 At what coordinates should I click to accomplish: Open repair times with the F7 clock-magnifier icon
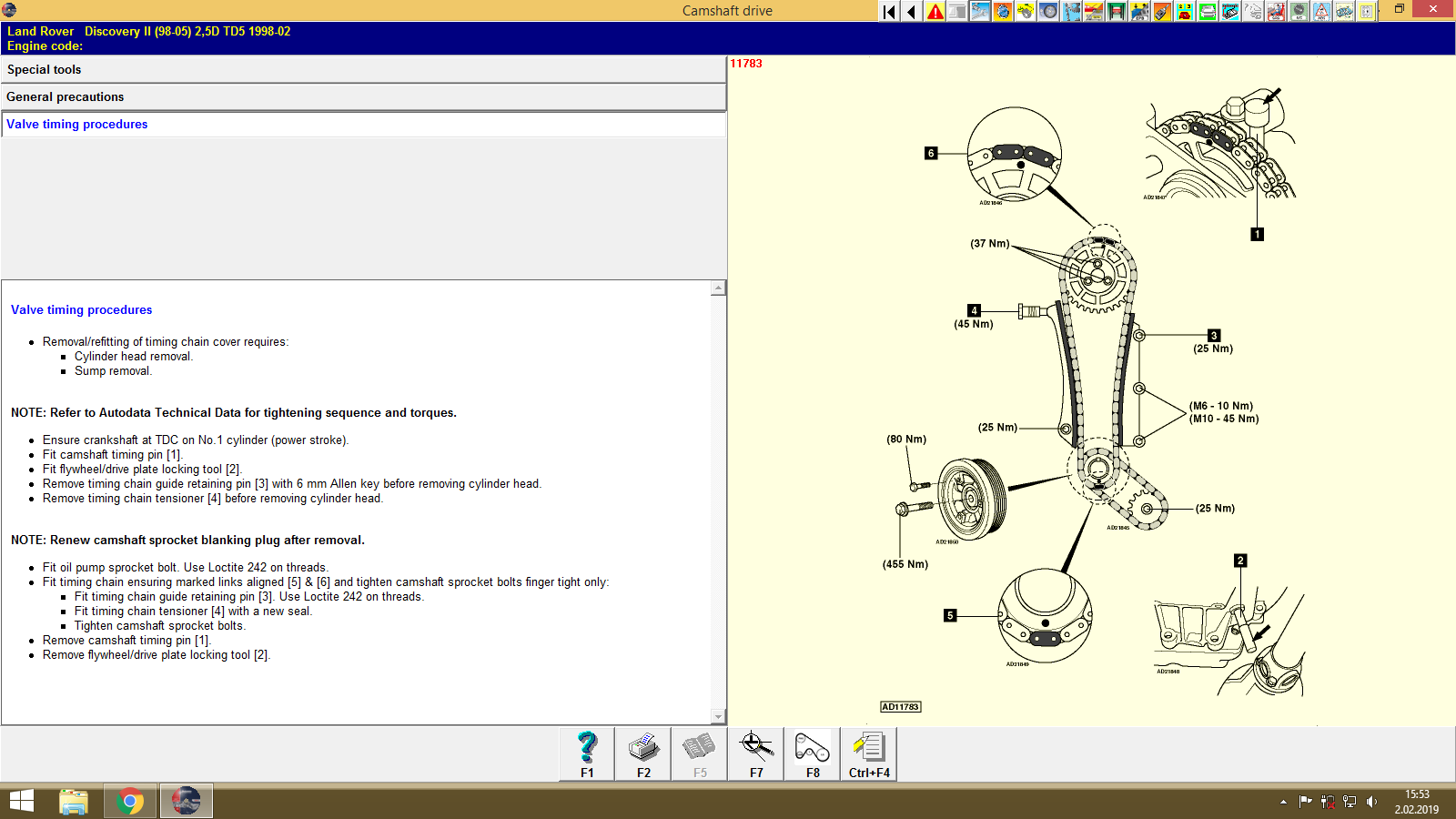point(754,752)
